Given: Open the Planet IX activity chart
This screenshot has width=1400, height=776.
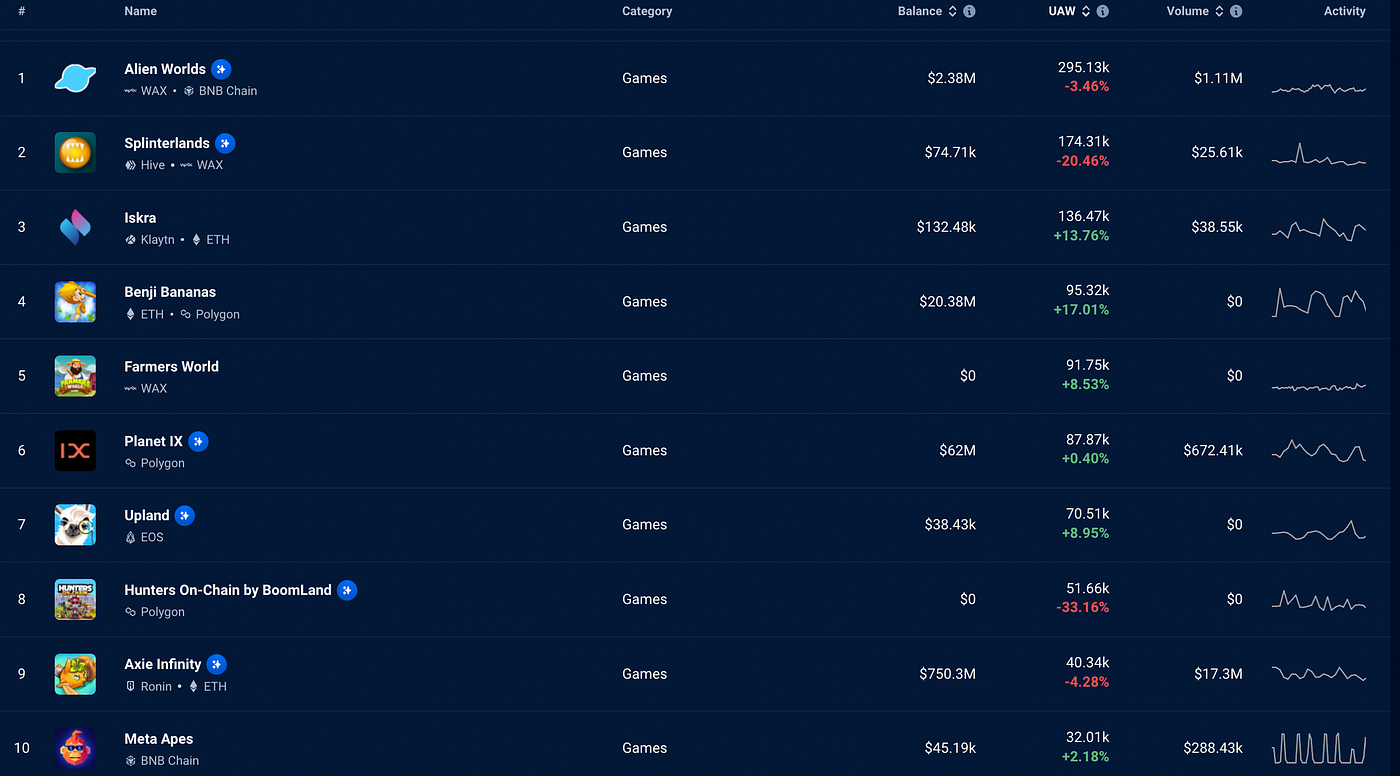Looking at the screenshot, I should point(1318,450).
